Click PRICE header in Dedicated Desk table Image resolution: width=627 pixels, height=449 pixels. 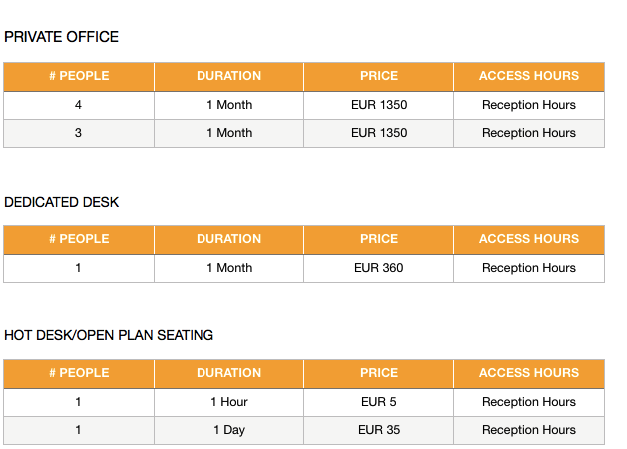click(379, 239)
